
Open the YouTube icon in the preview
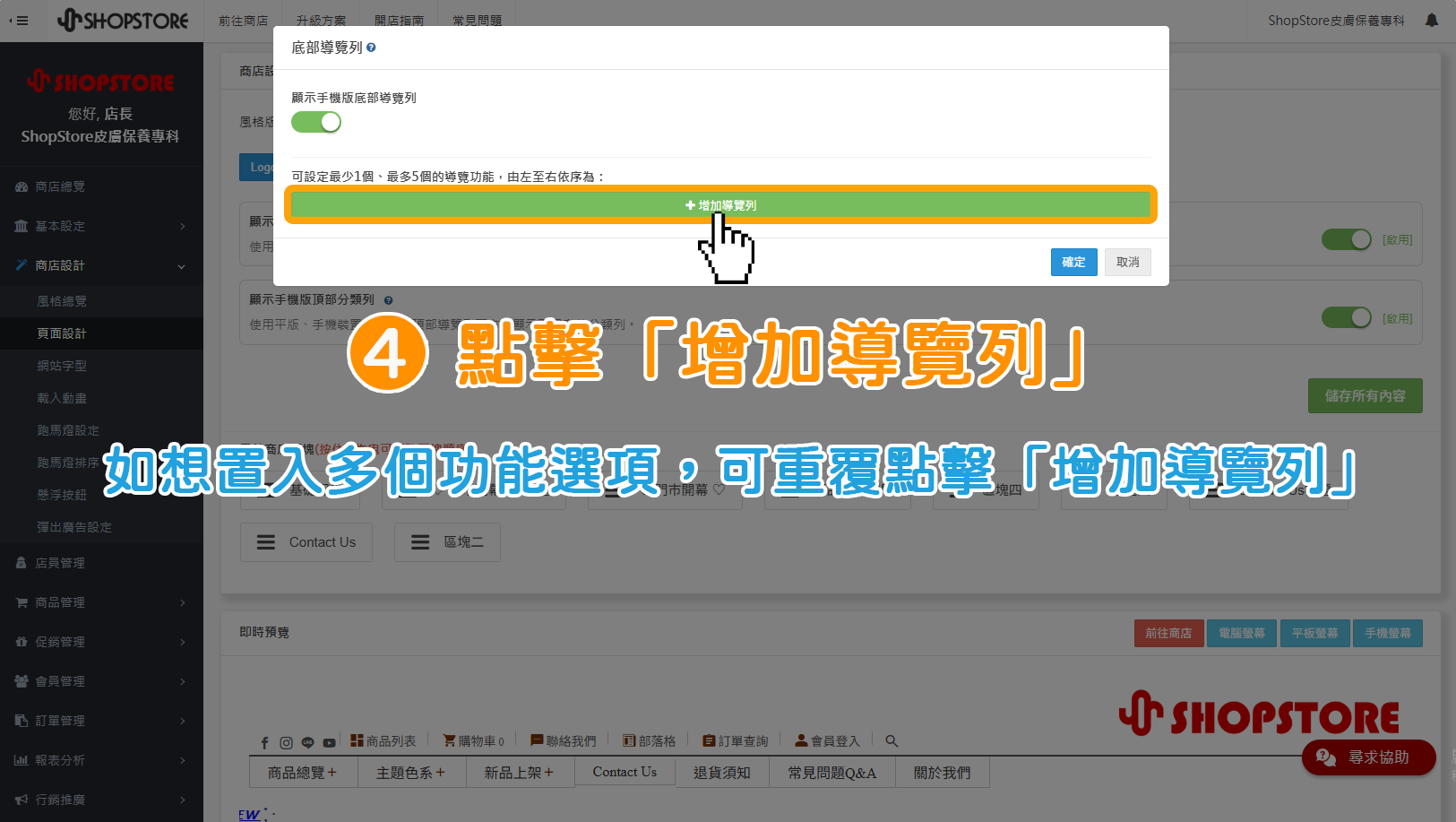(329, 742)
